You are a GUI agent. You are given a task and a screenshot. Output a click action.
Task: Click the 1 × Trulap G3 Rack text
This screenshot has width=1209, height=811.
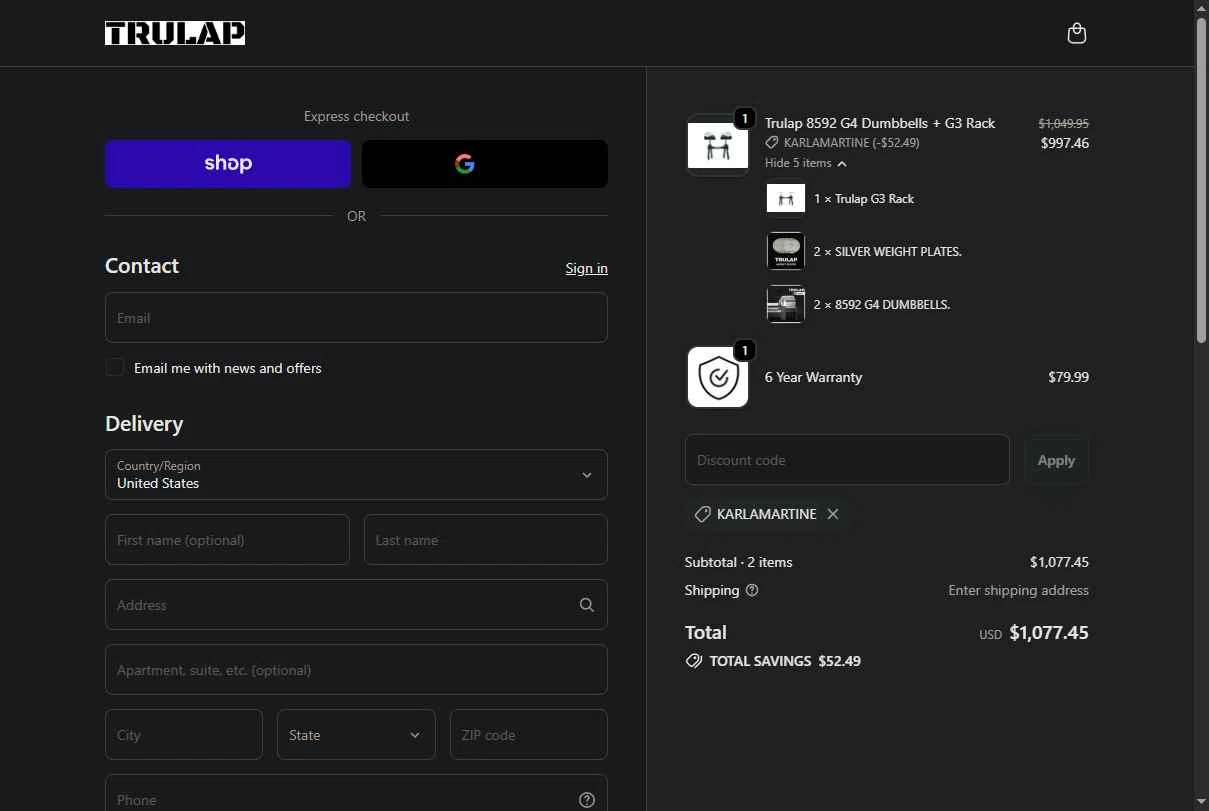tap(864, 199)
